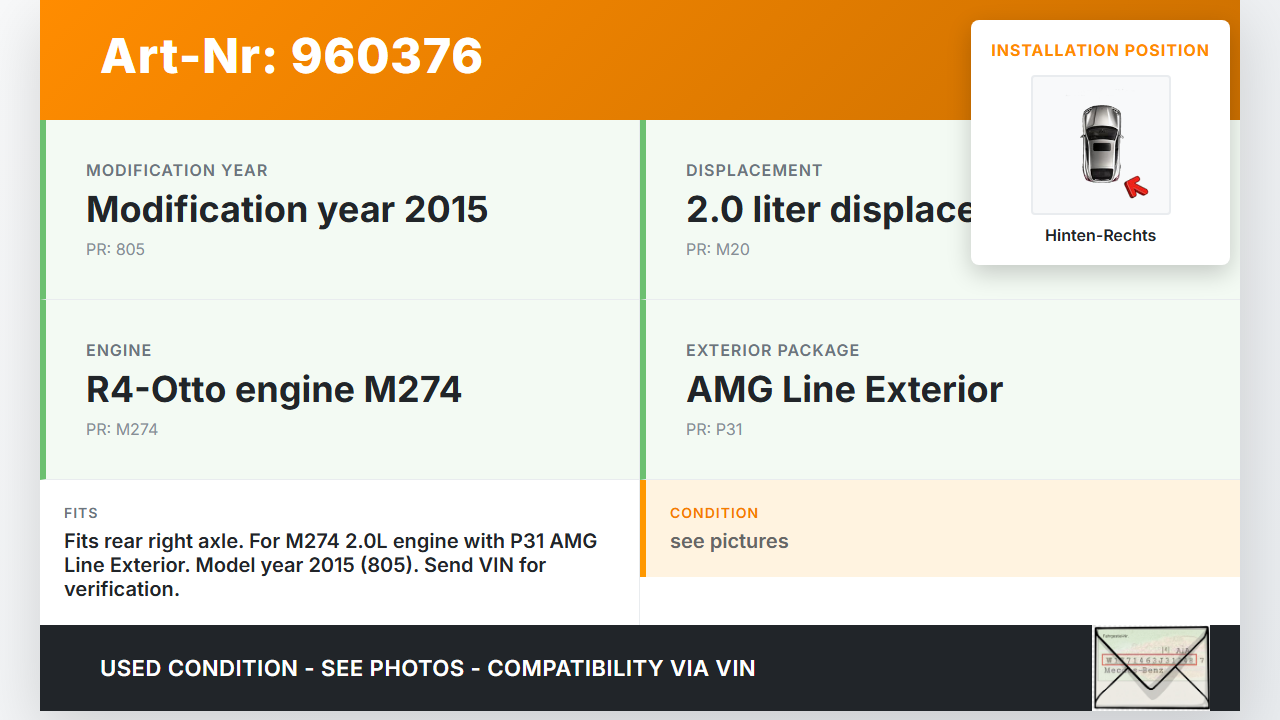Click the VIN envelope icon in footer

[1150, 667]
